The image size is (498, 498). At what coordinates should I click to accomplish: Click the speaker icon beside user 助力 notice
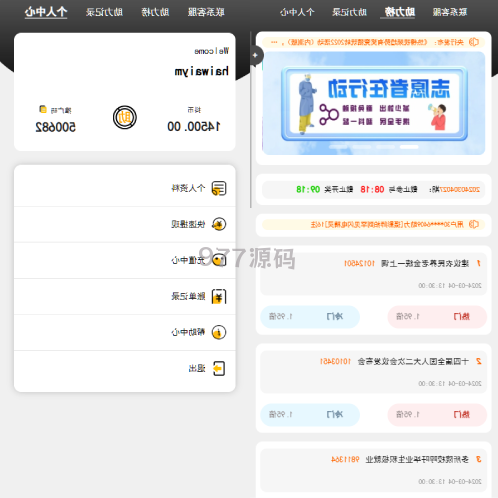(474, 224)
